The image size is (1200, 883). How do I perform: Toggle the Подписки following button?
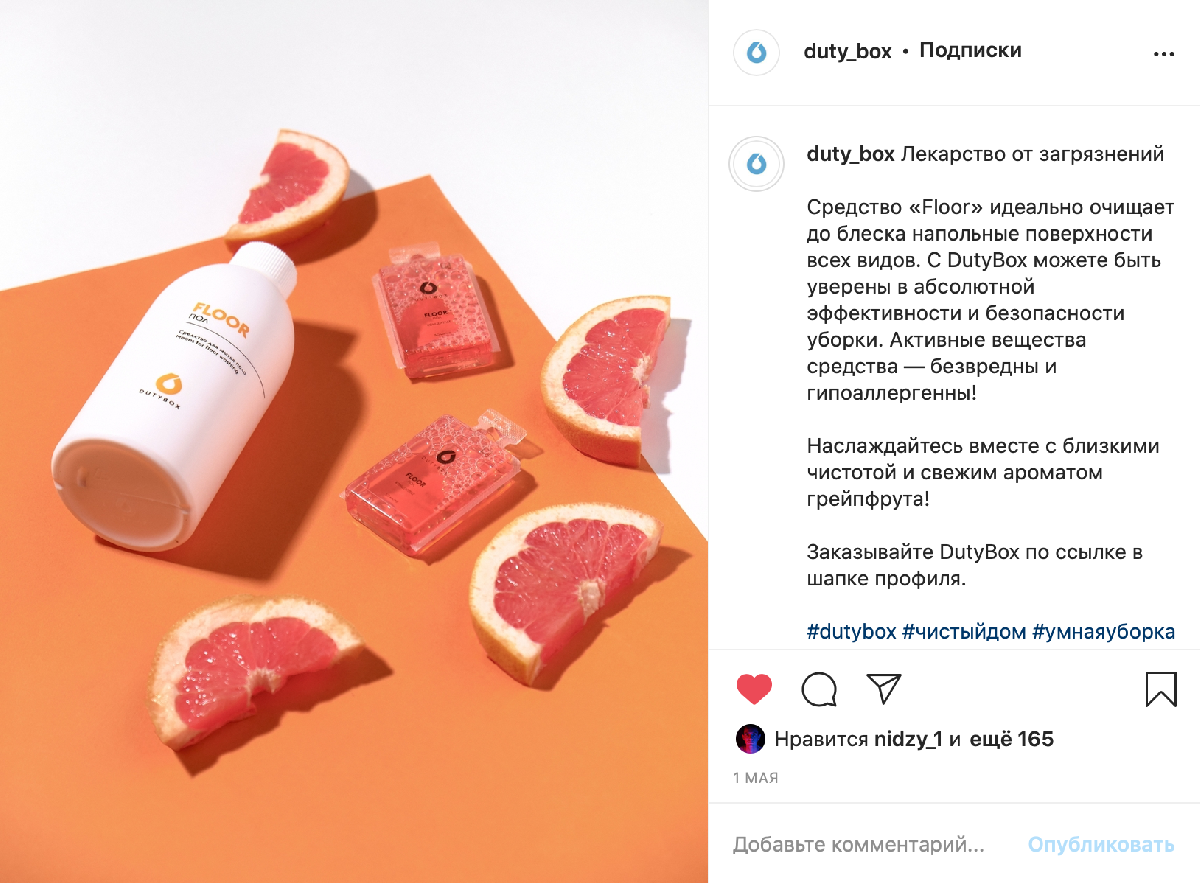point(970,50)
